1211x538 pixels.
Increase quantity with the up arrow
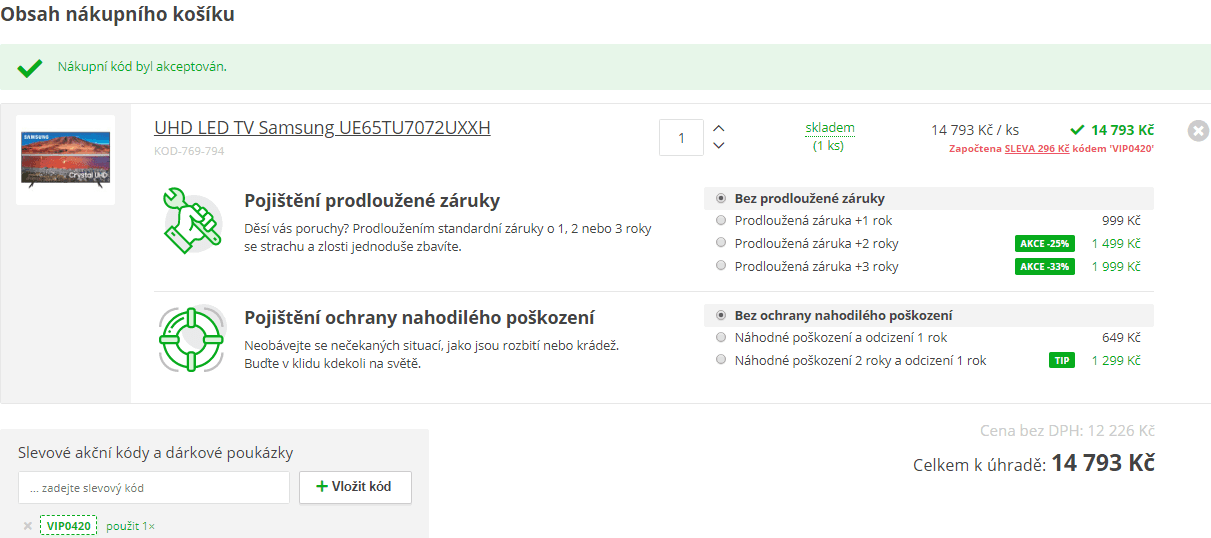(718, 128)
